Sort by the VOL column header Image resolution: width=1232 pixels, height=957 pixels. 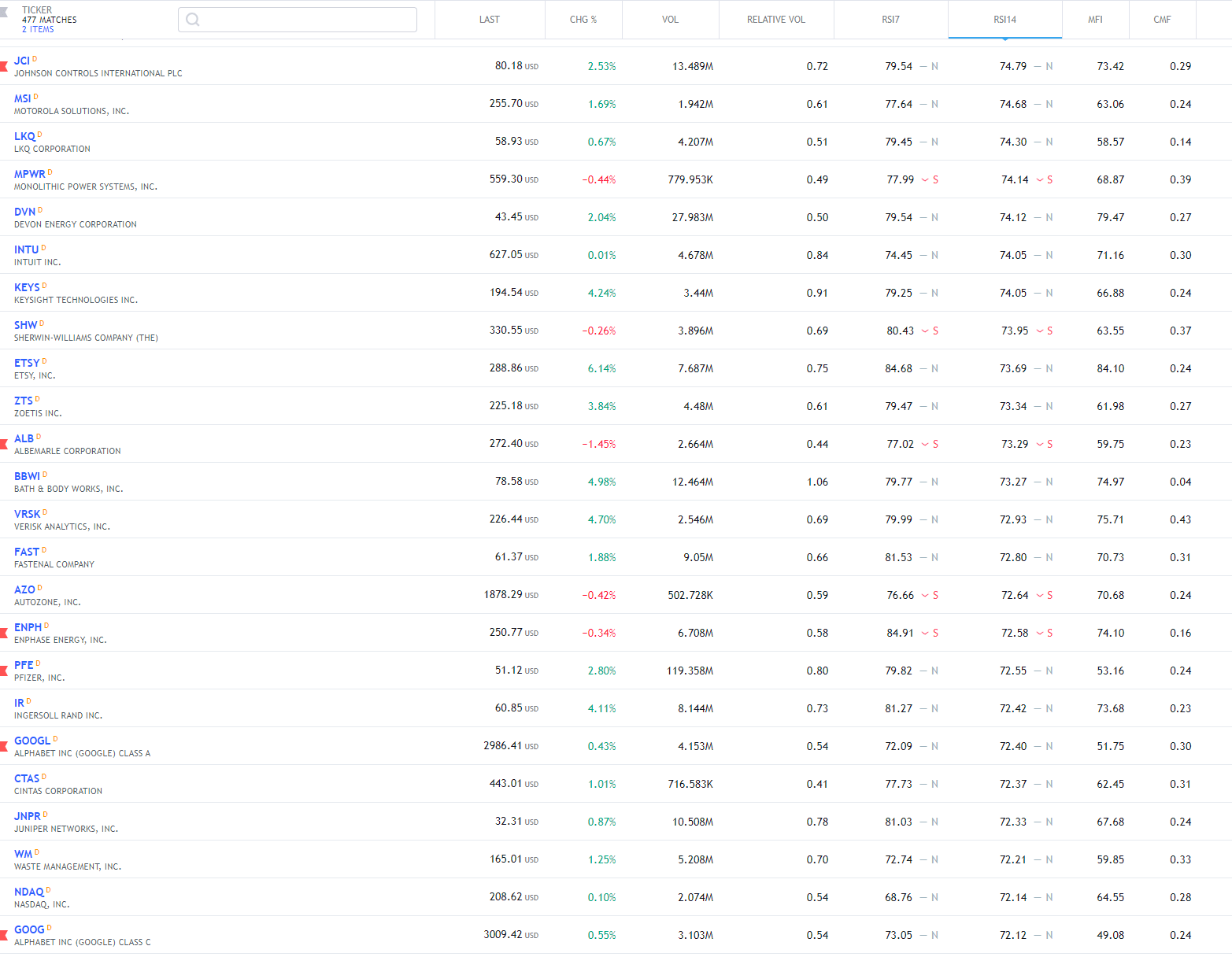(670, 20)
